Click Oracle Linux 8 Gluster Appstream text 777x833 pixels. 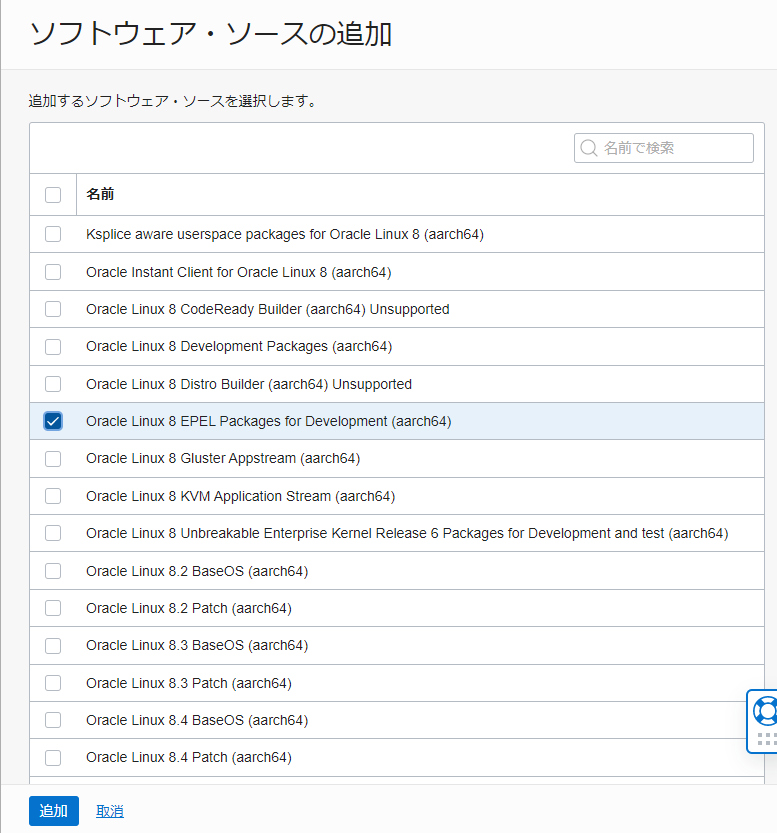(x=223, y=458)
